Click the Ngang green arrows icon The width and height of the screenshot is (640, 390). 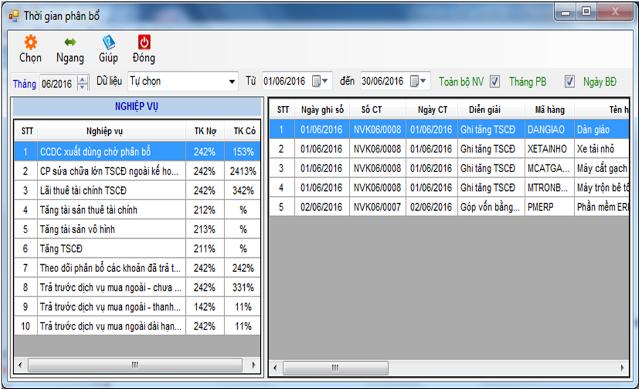pos(70,42)
